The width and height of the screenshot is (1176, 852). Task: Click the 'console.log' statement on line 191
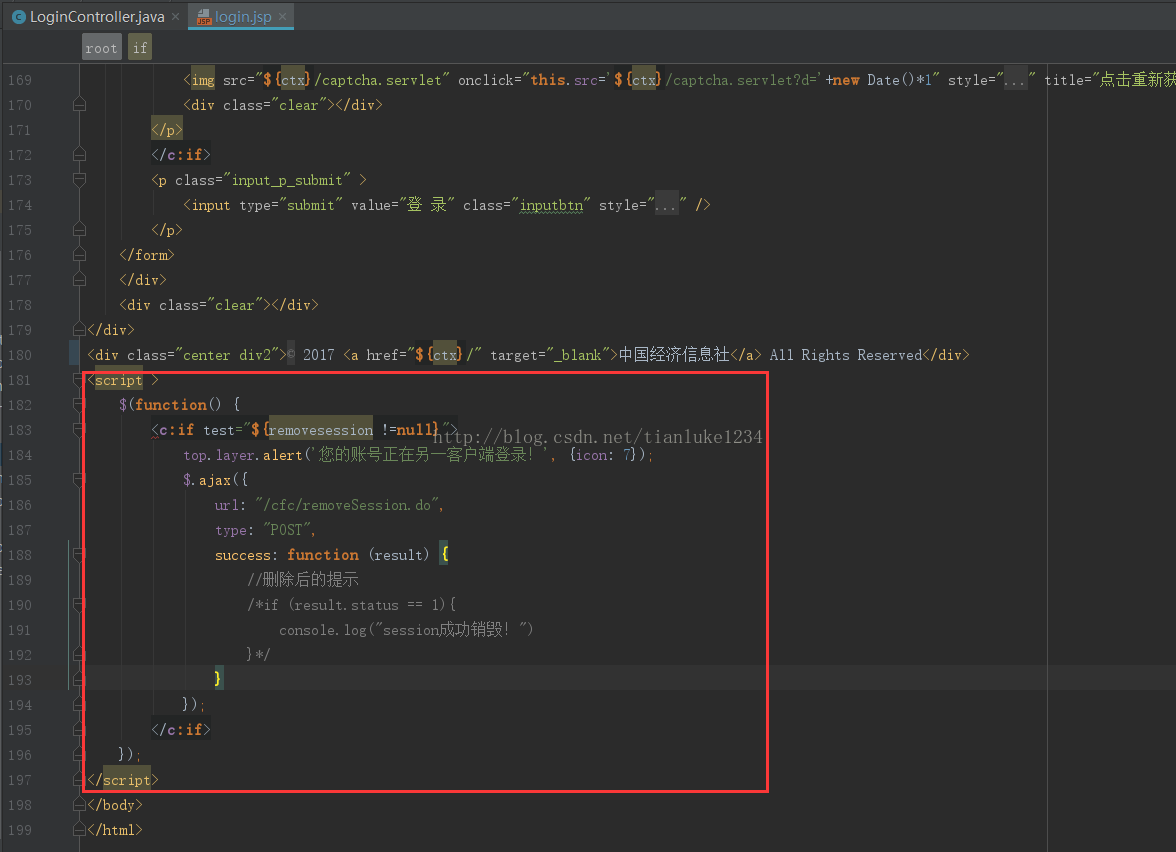click(406, 629)
